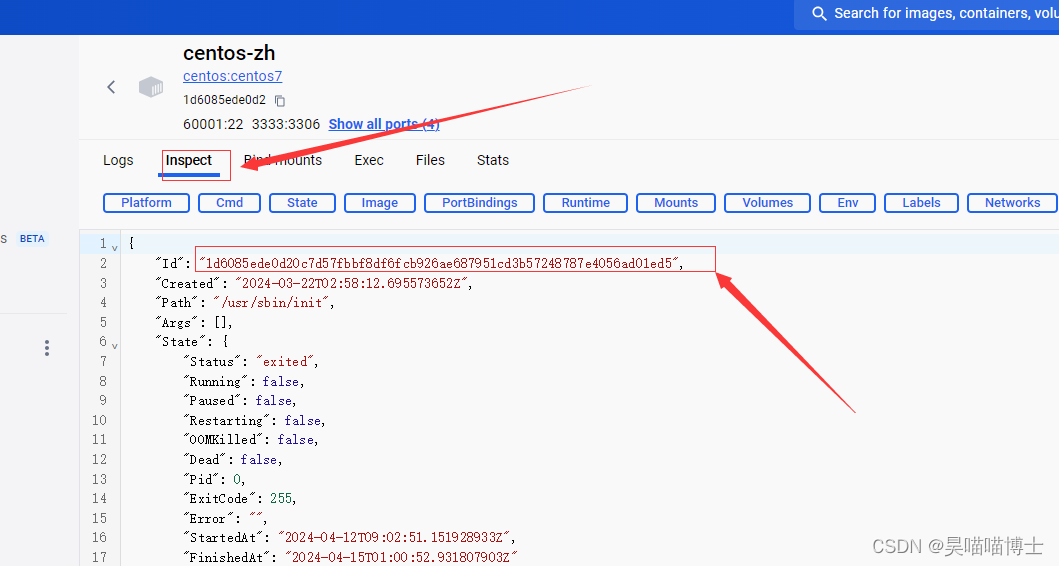This screenshot has height=566, width=1059.
Task: Click the Dead false value
Action: [x=259, y=460]
